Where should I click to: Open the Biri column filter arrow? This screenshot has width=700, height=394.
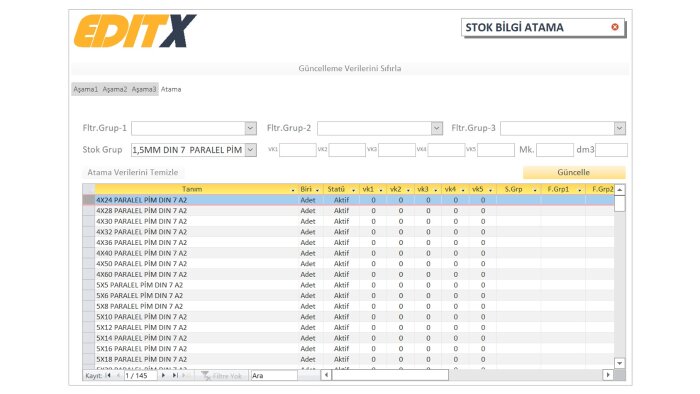pos(317,190)
